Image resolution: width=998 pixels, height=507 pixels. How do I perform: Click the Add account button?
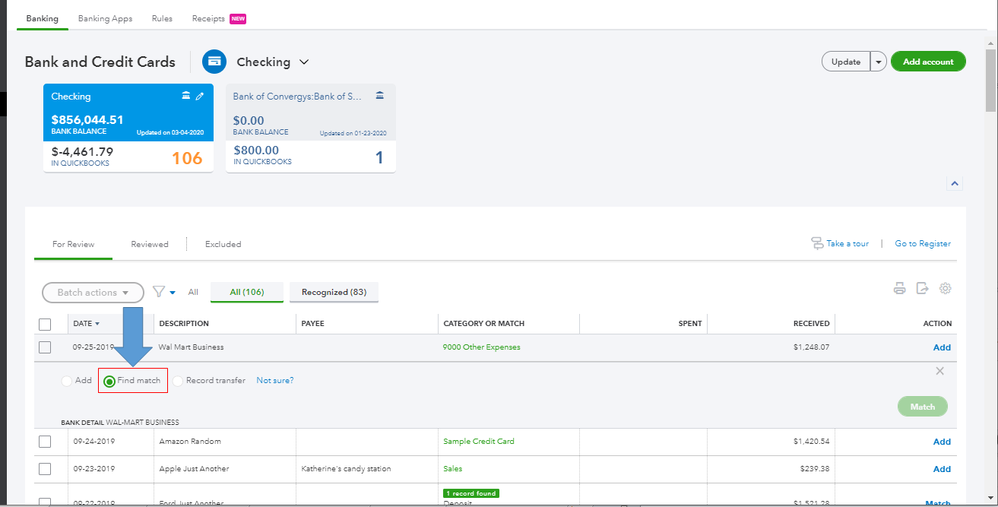pyautogui.click(x=928, y=62)
